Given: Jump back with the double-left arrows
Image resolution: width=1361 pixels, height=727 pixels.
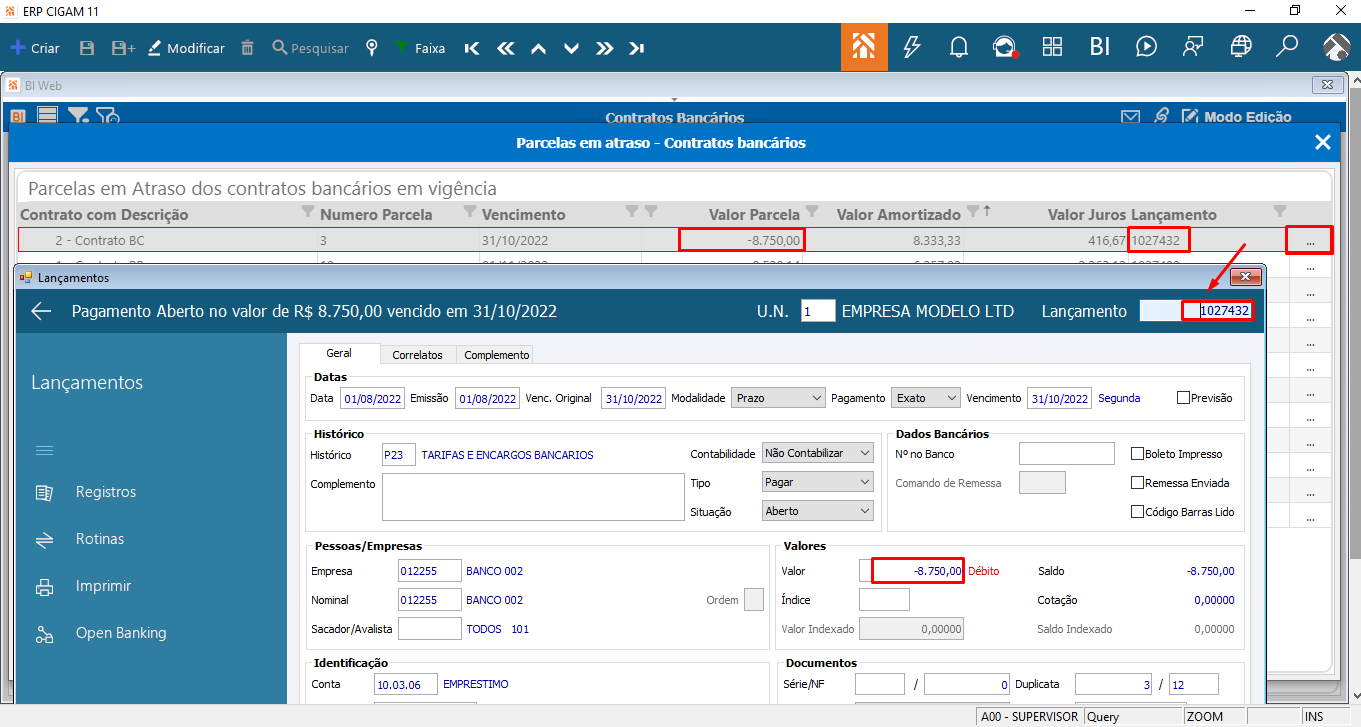Looking at the screenshot, I should (x=505, y=48).
